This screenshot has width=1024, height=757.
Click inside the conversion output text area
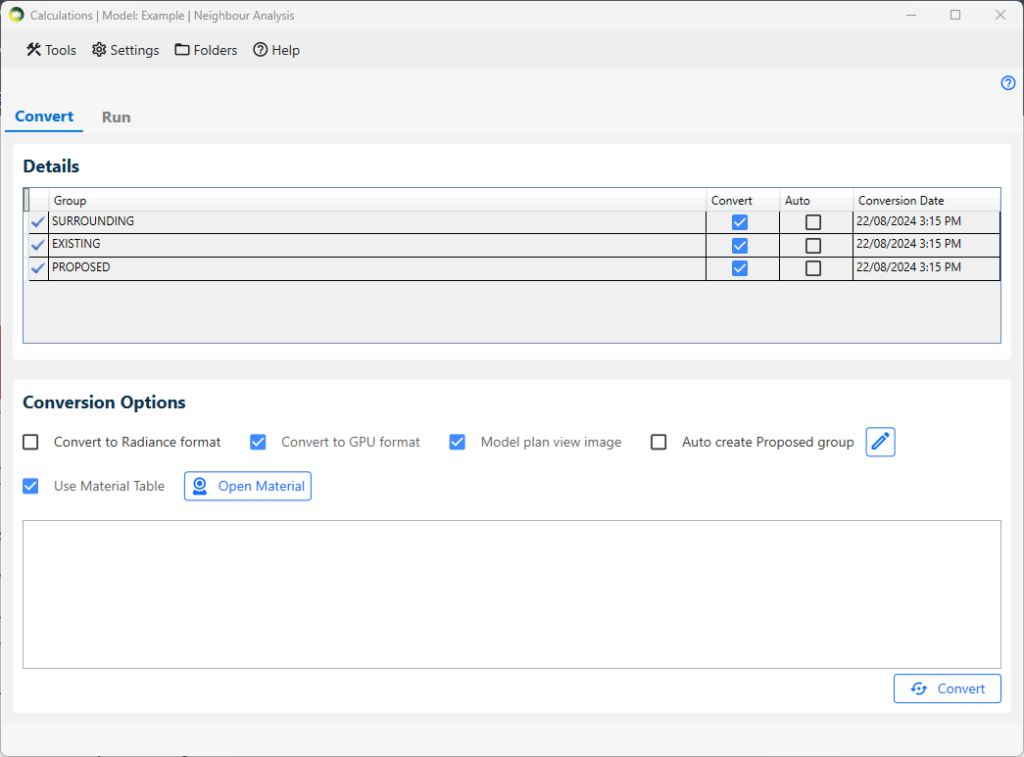pos(511,594)
